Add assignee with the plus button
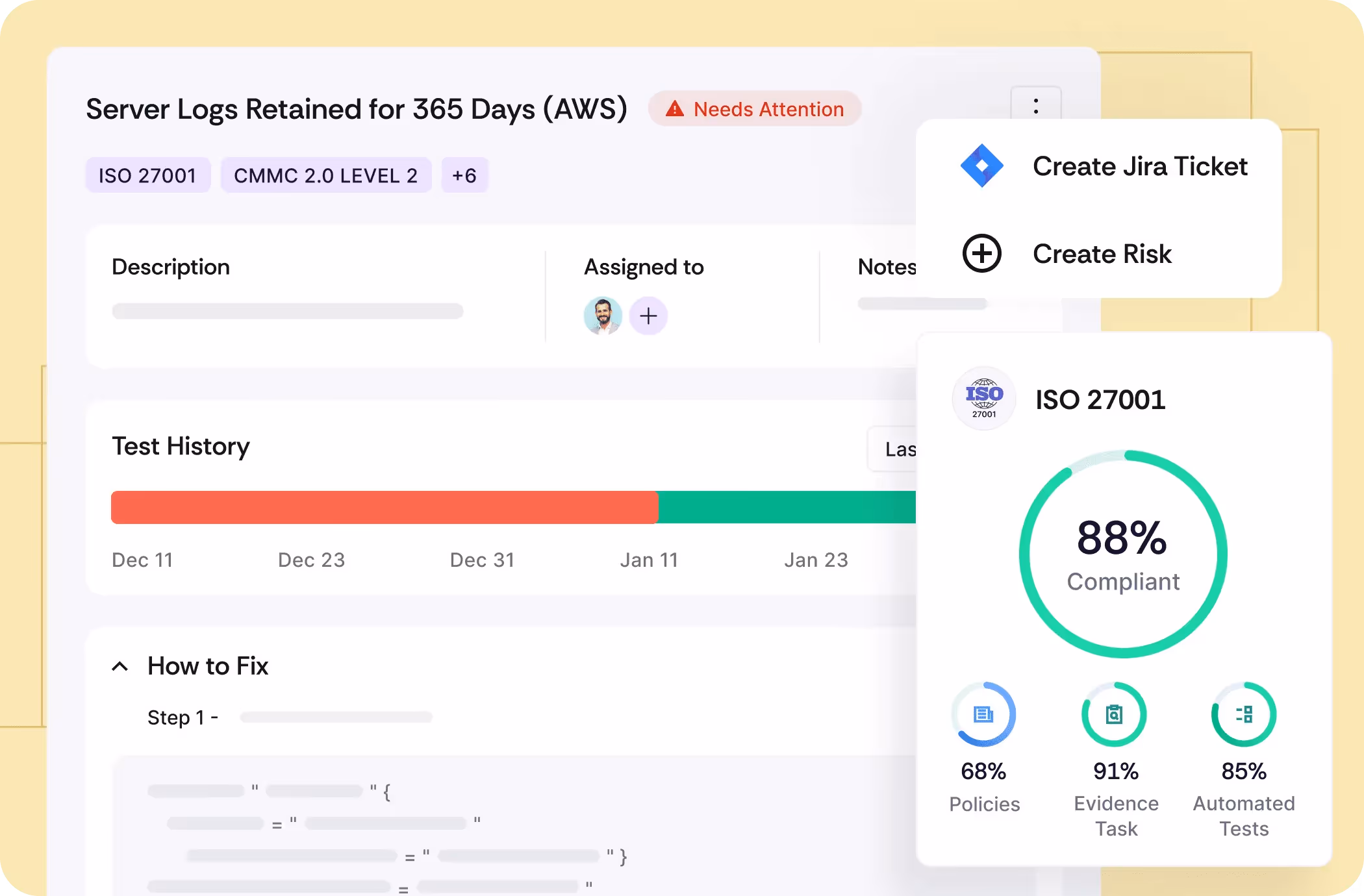This screenshot has width=1364, height=896. (648, 316)
